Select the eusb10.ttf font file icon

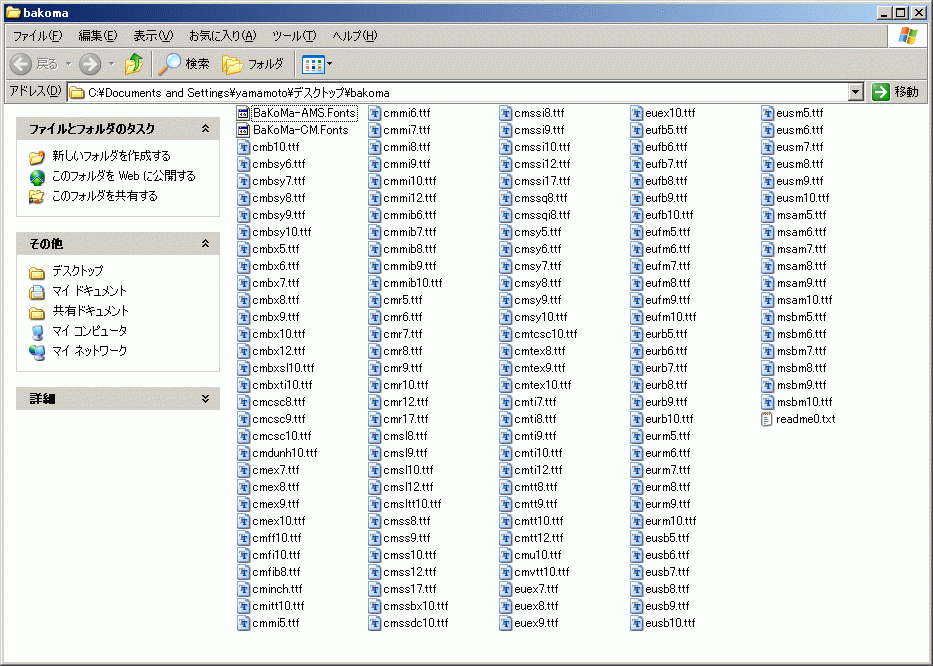[636, 623]
